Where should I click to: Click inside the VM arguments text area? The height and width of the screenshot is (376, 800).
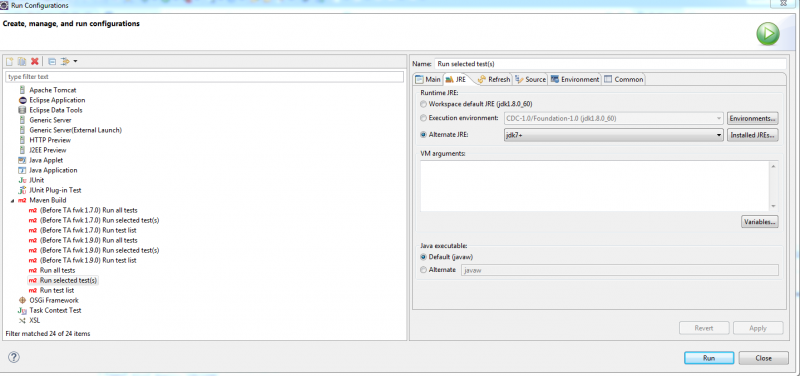pyautogui.click(x=594, y=186)
